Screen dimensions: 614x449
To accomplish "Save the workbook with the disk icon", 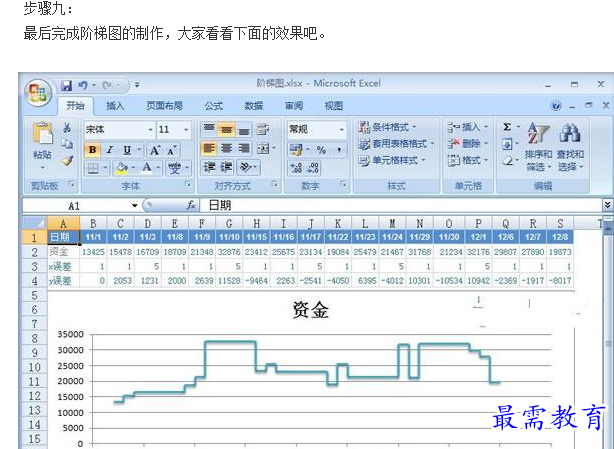I will tap(67, 85).
